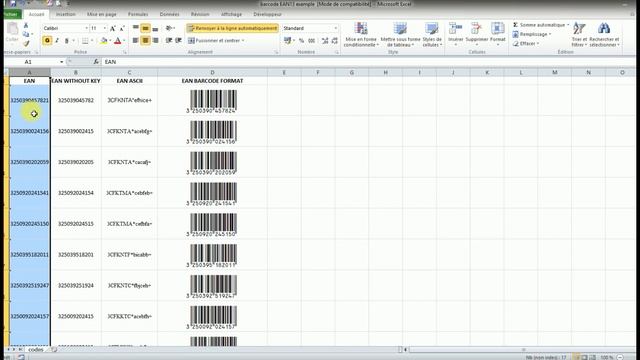The height and width of the screenshot is (360, 640).
Task: Click the percent style icon
Action: tap(301, 40)
